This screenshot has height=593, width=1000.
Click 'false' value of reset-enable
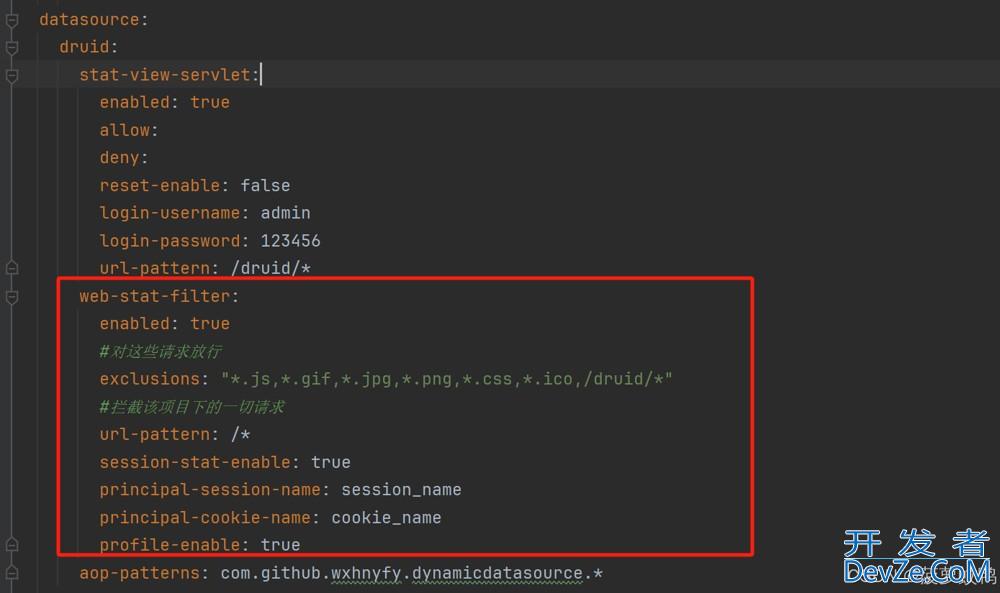265,186
